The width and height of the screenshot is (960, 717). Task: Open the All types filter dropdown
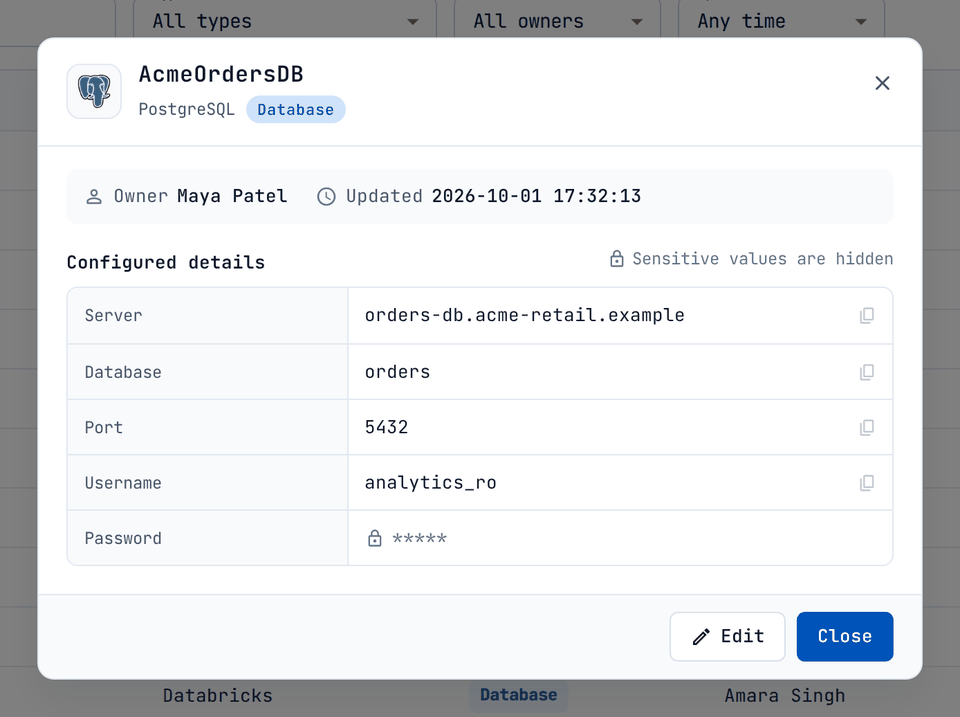[x=285, y=21]
